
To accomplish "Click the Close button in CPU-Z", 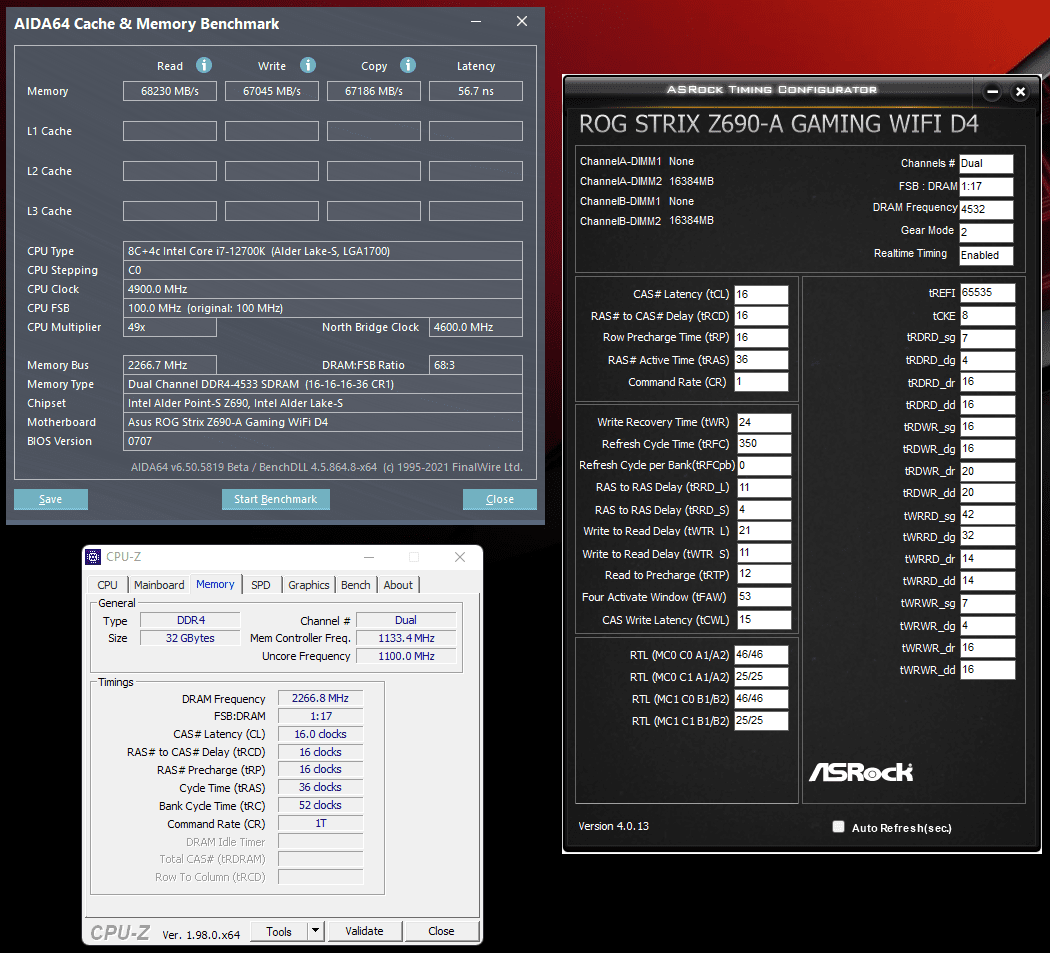I will 441,931.
